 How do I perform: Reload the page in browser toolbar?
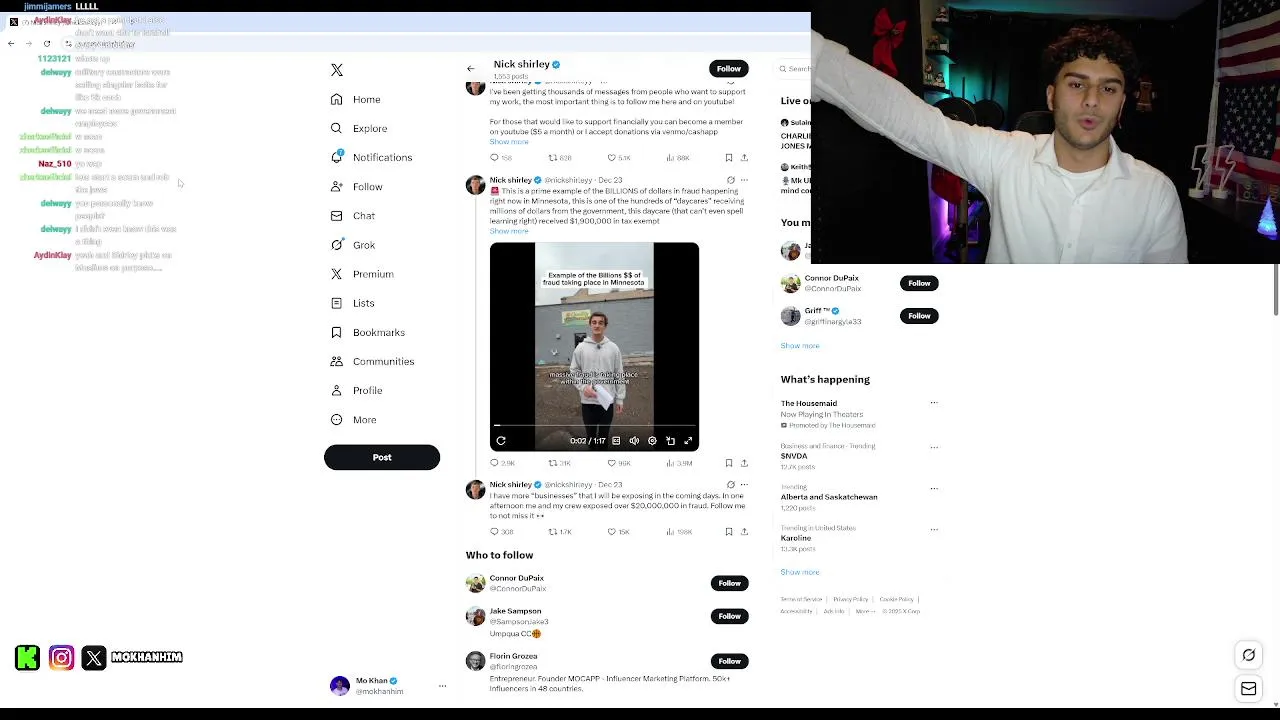[46, 44]
